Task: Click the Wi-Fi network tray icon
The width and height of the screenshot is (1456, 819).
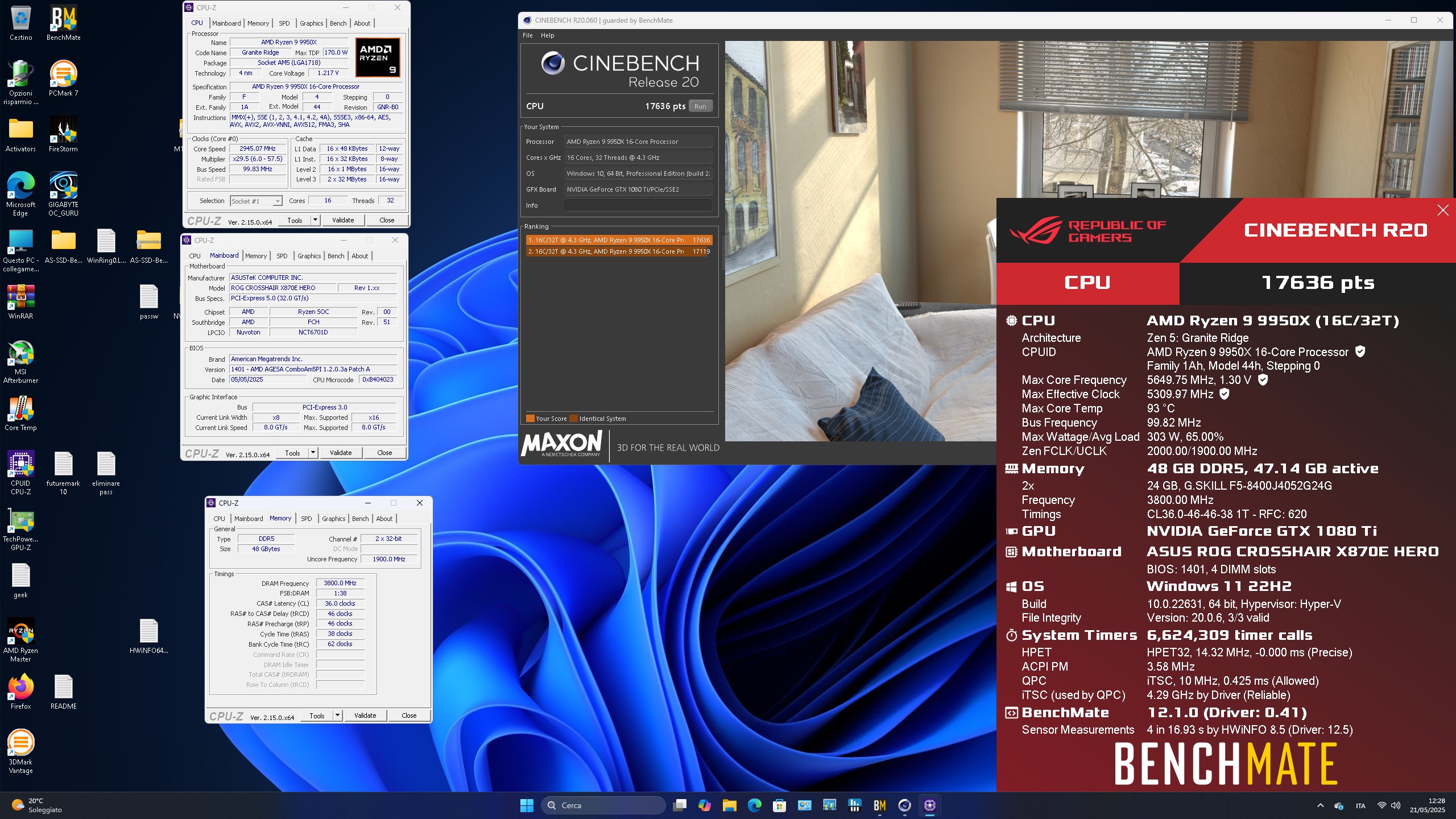Action: coord(1381,805)
